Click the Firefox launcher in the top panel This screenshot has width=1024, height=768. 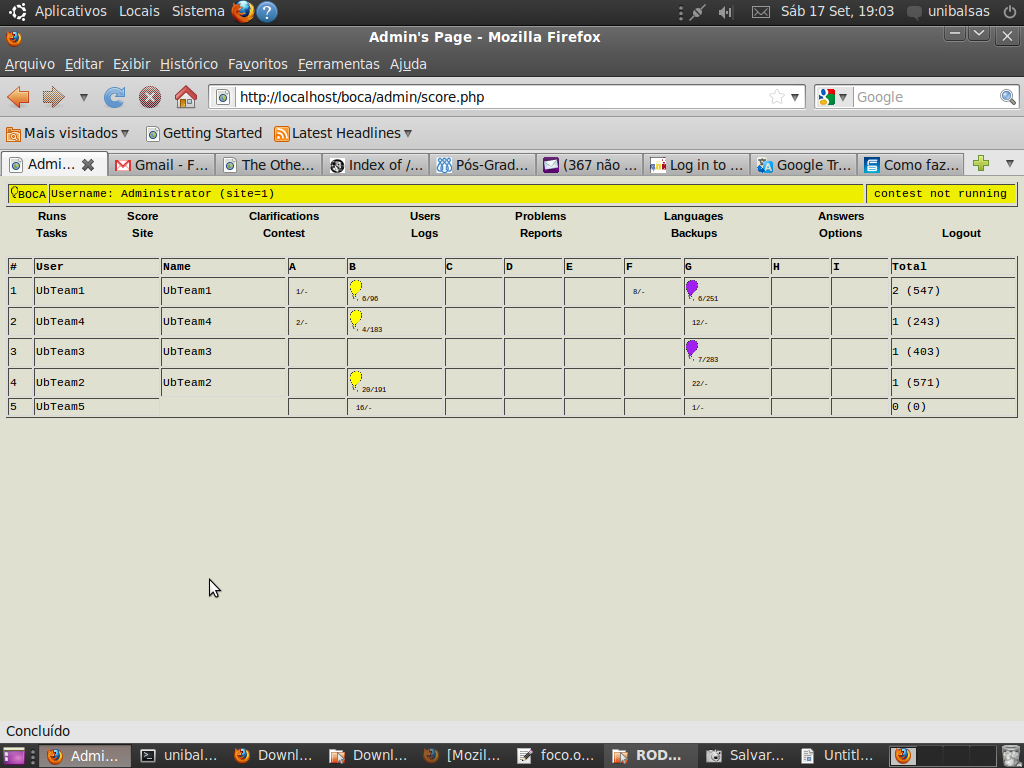pos(242,12)
